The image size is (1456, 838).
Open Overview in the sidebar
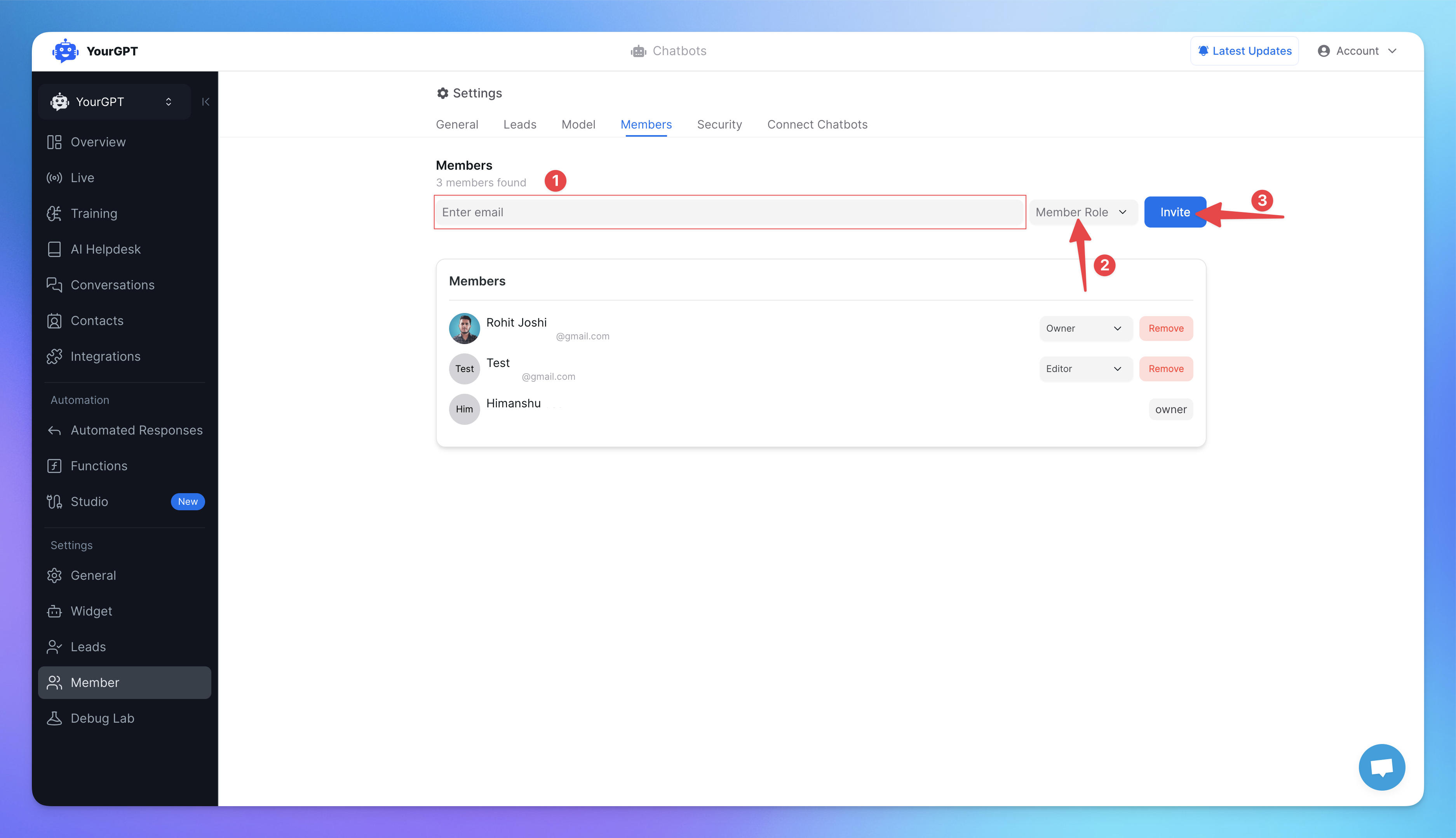click(124, 142)
